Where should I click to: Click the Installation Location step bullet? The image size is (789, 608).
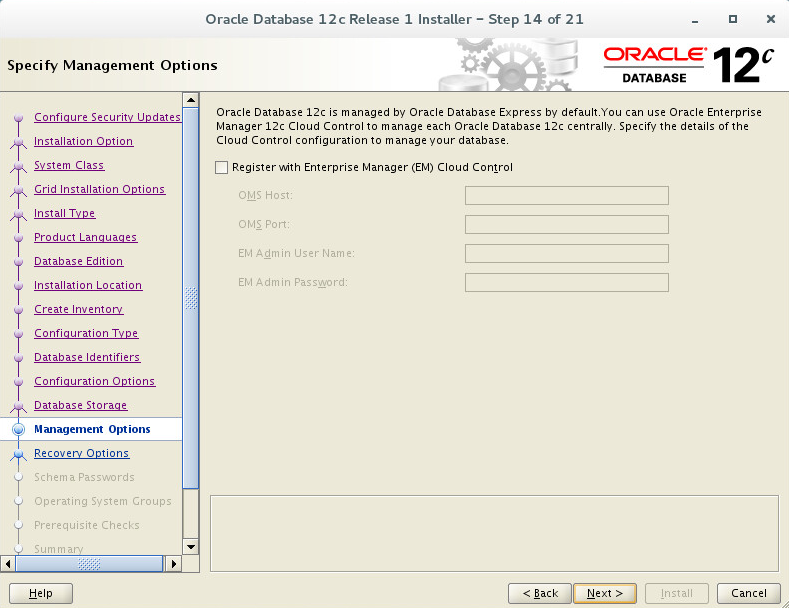coord(19,286)
